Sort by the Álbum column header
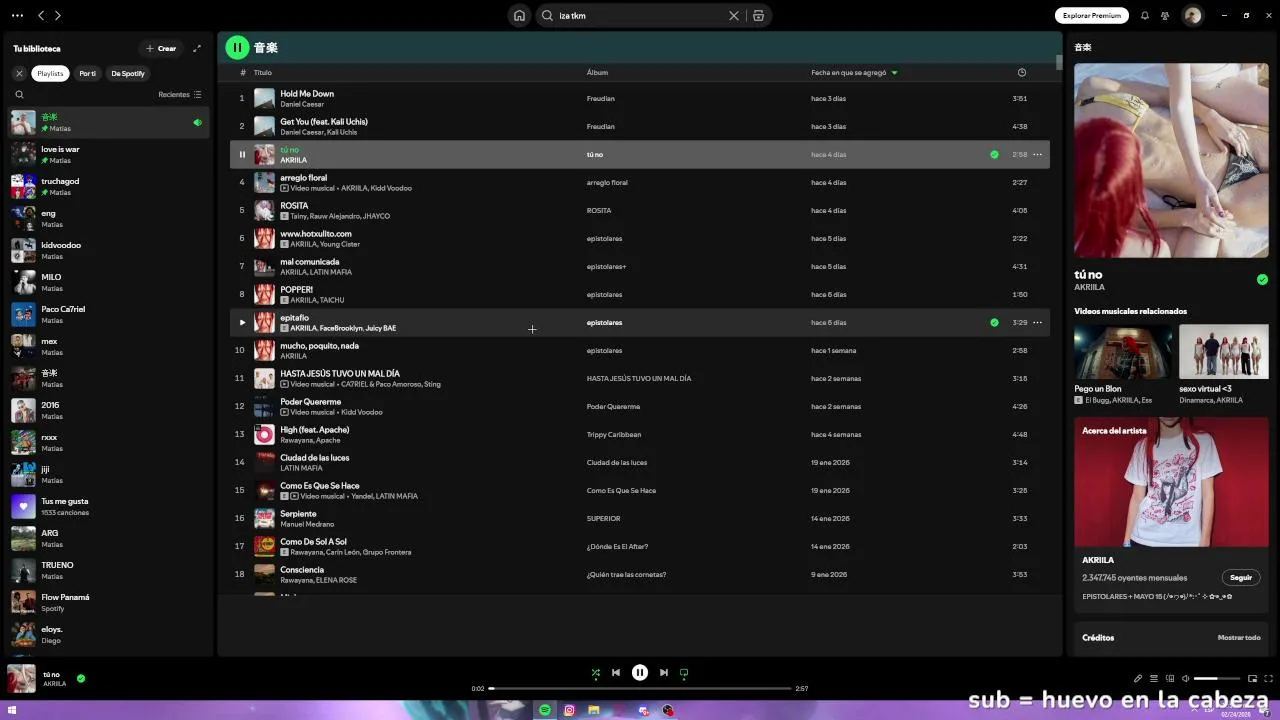Viewport: 1280px width, 720px height. click(597, 72)
